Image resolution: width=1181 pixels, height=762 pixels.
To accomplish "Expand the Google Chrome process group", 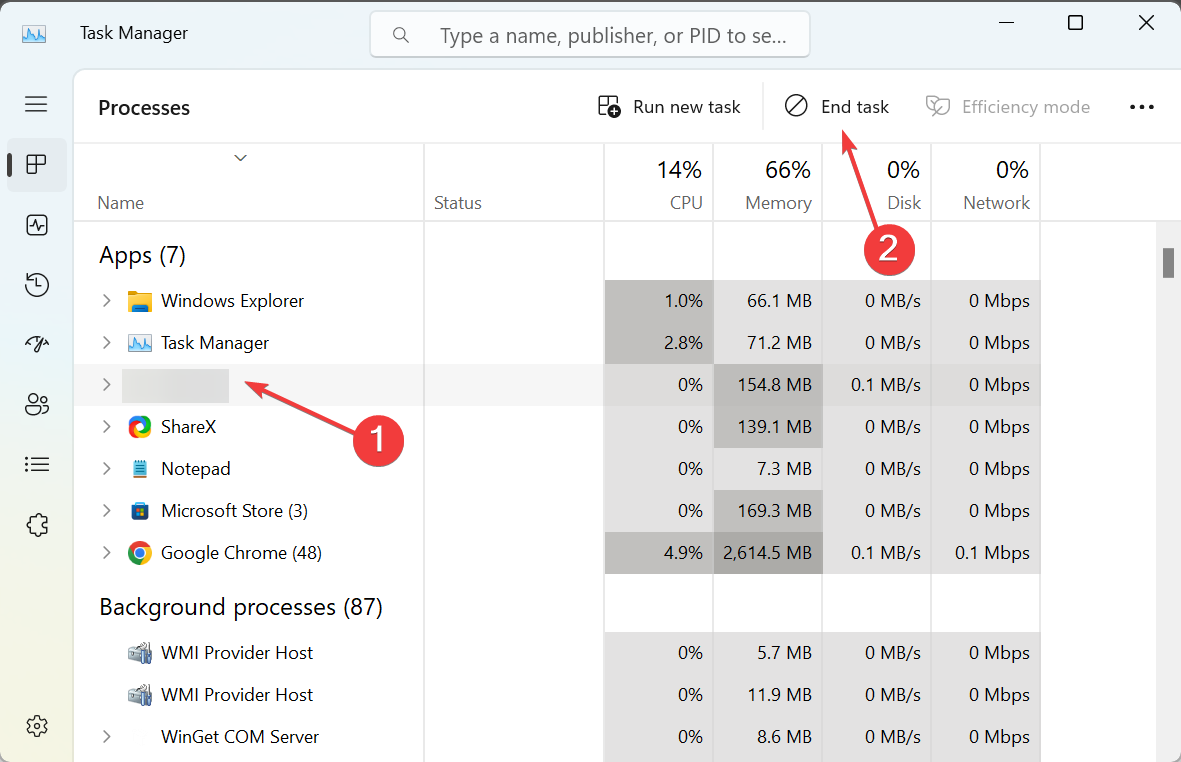I will click(106, 553).
